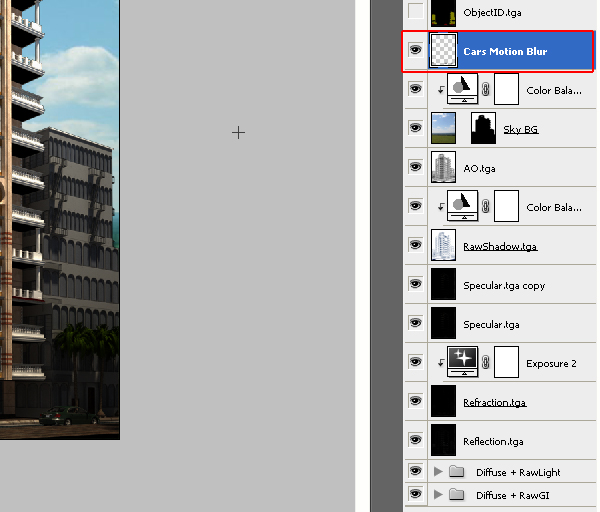Select the Sky BG layer mask thumbnail

(483, 128)
